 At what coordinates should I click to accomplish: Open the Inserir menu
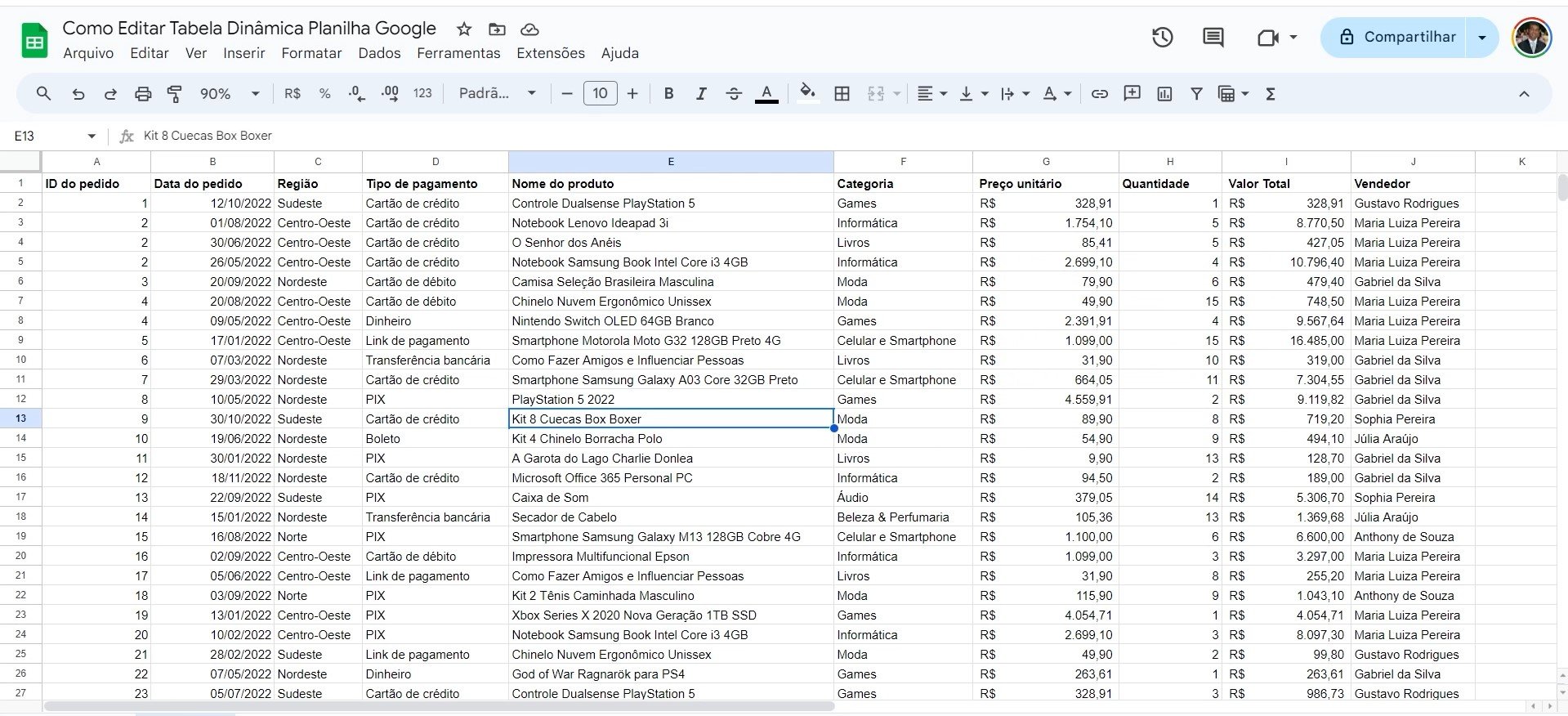(244, 53)
